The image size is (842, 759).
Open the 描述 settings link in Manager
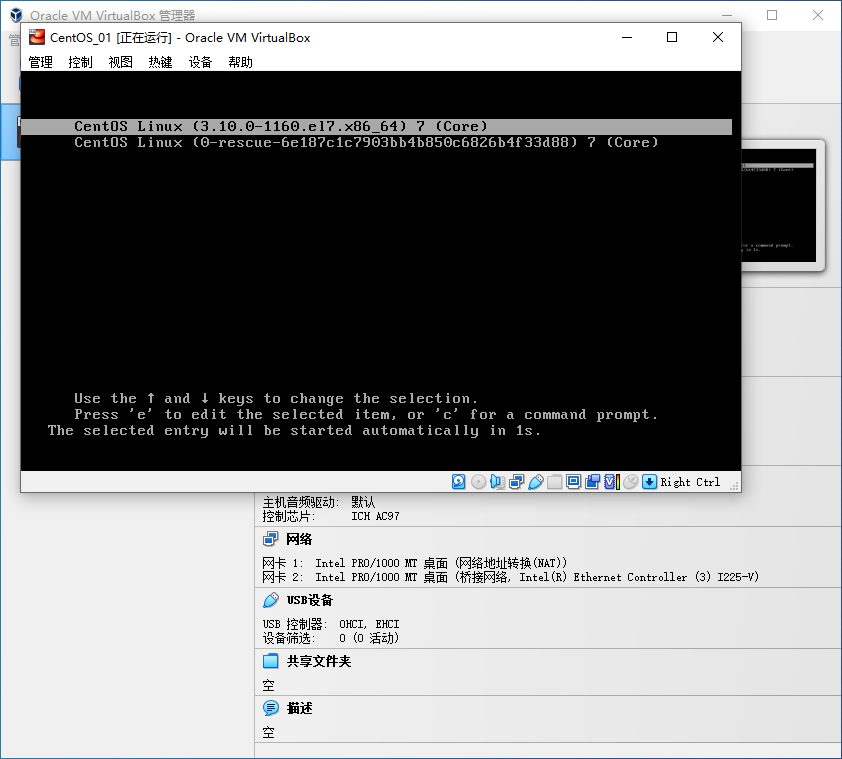299,708
